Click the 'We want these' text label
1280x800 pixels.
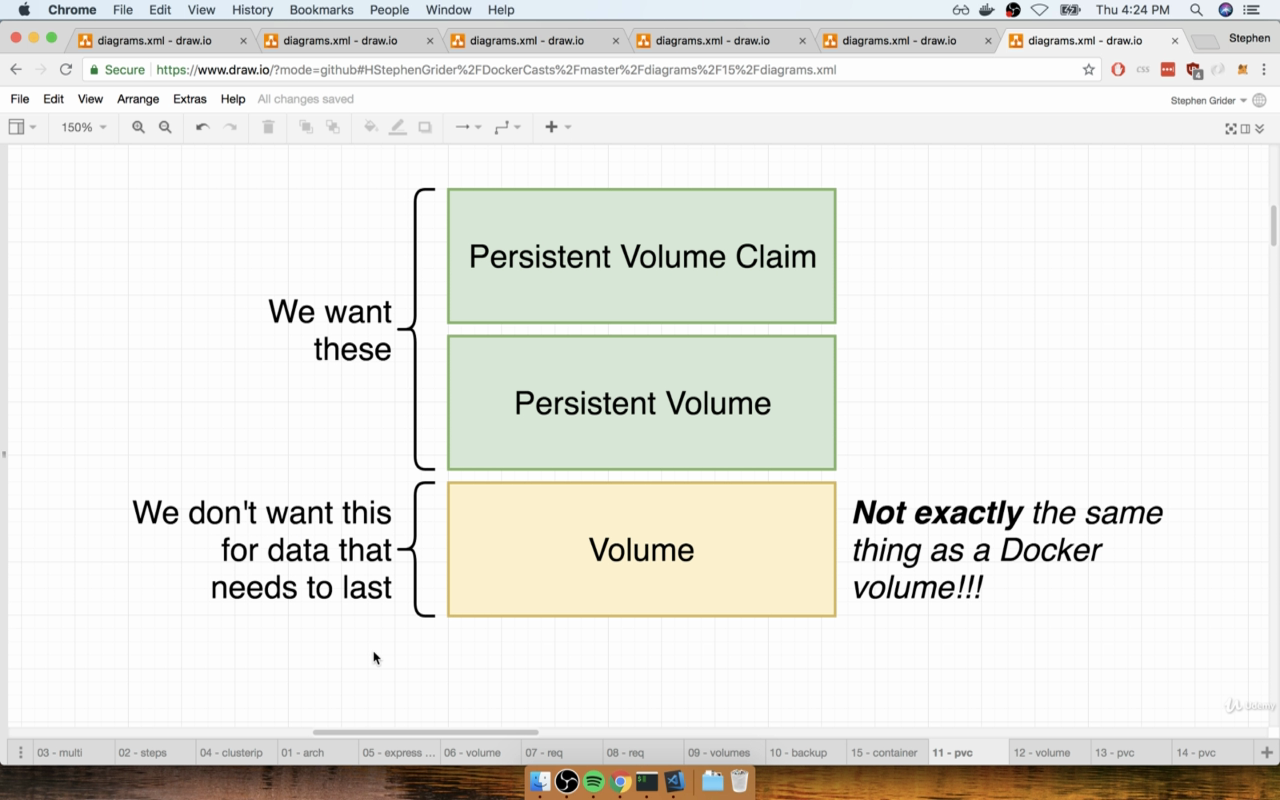pos(330,330)
